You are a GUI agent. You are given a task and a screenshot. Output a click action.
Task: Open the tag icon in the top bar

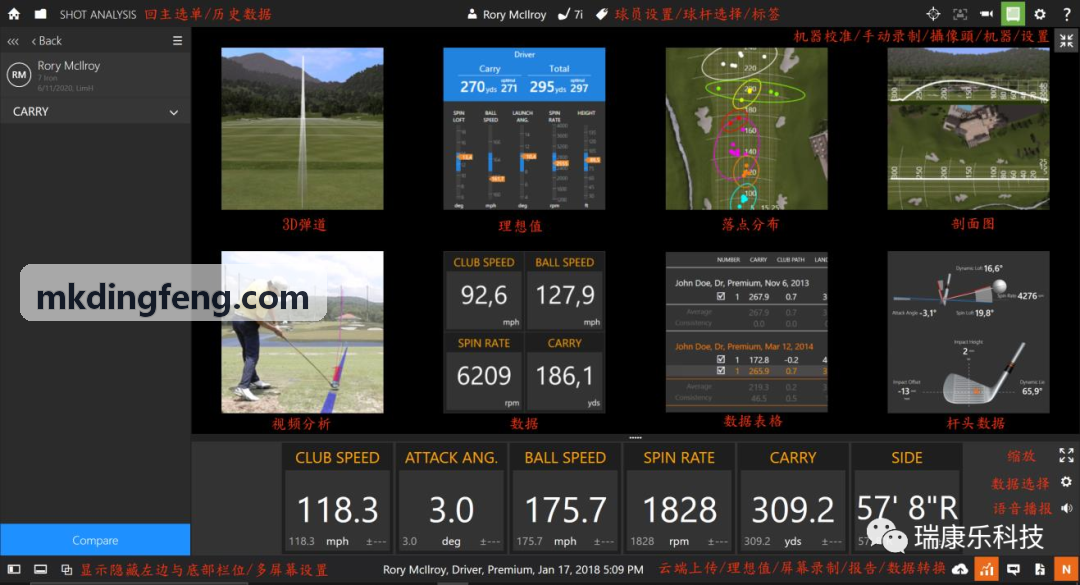pos(602,14)
